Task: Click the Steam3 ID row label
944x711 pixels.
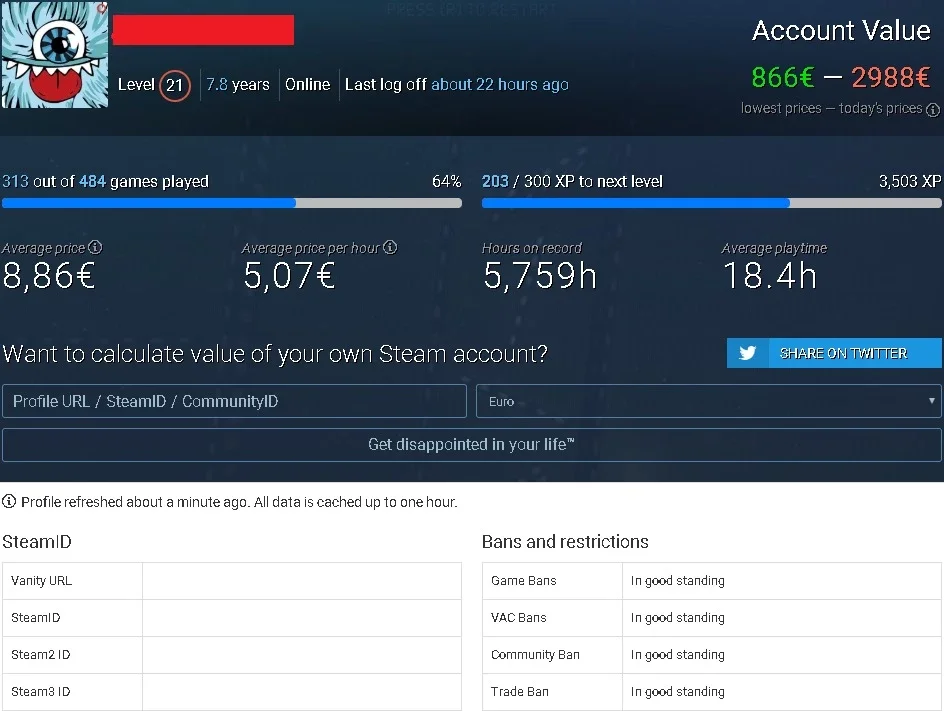Action: click(x=40, y=692)
